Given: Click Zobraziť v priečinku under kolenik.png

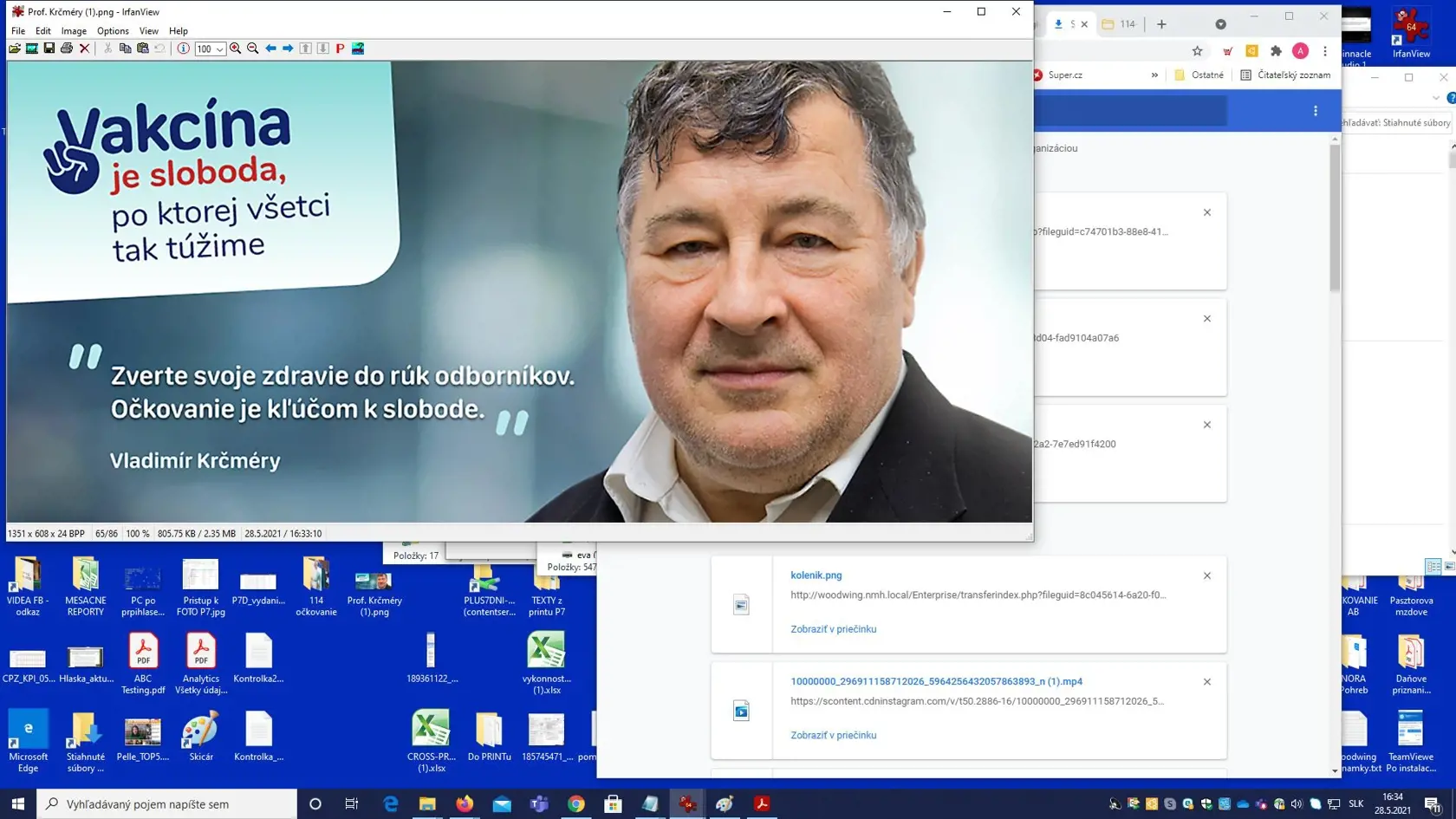Looking at the screenshot, I should point(833,629).
